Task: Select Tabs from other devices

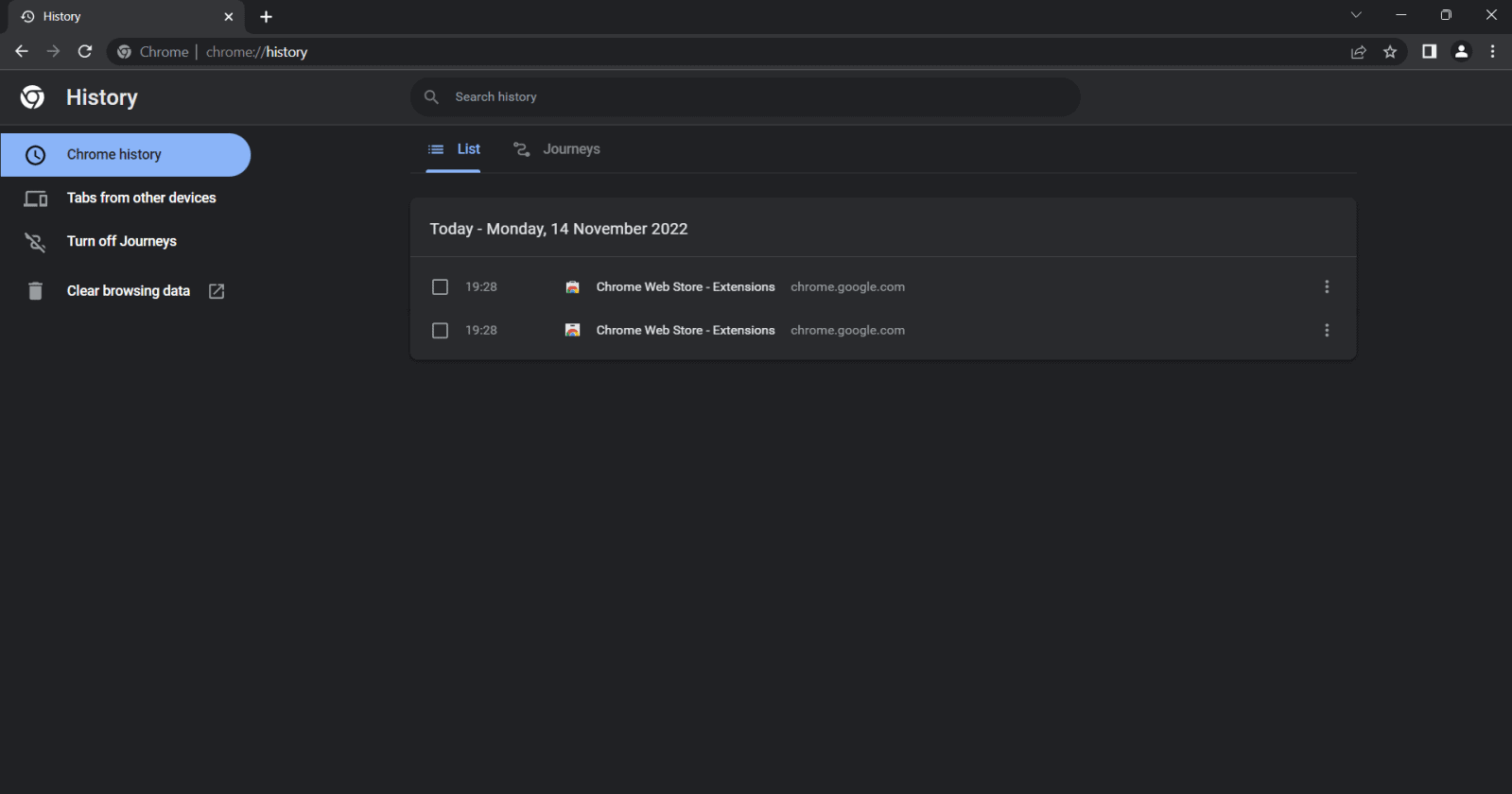Action: click(141, 198)
